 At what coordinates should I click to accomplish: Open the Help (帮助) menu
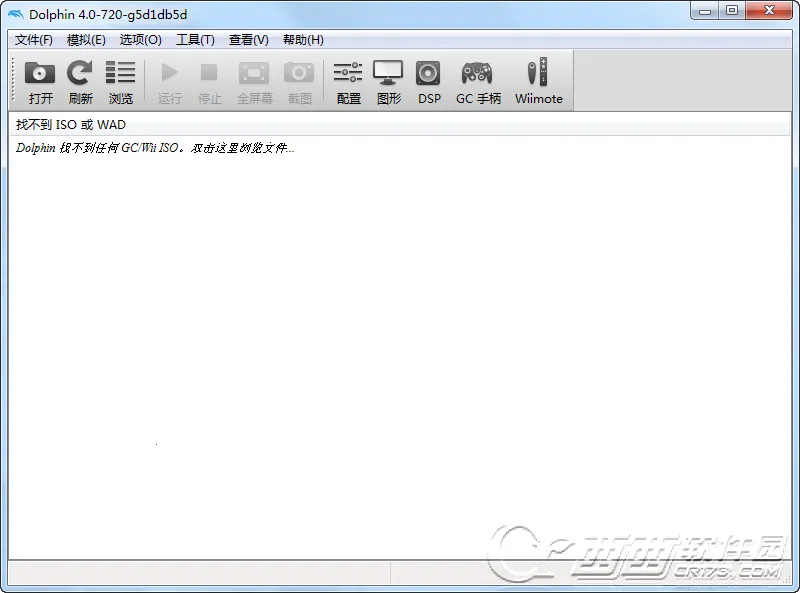pyautogui.click(x=303, y=40)
